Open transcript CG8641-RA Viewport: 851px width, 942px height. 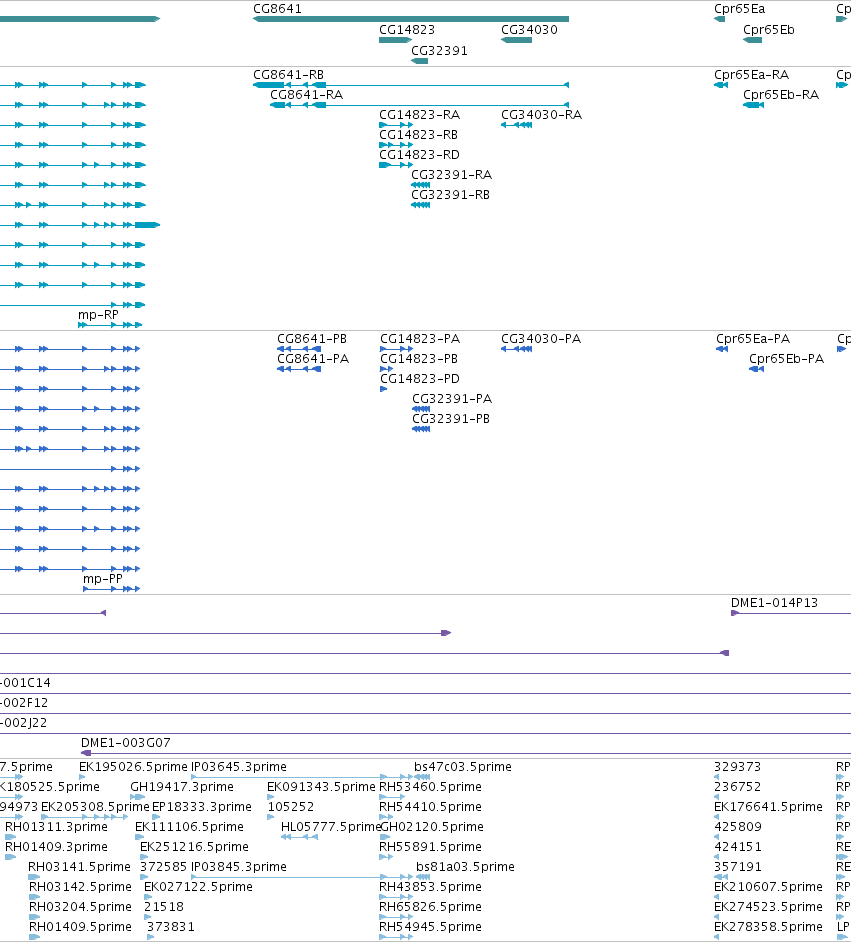click(x=419, y=105)
